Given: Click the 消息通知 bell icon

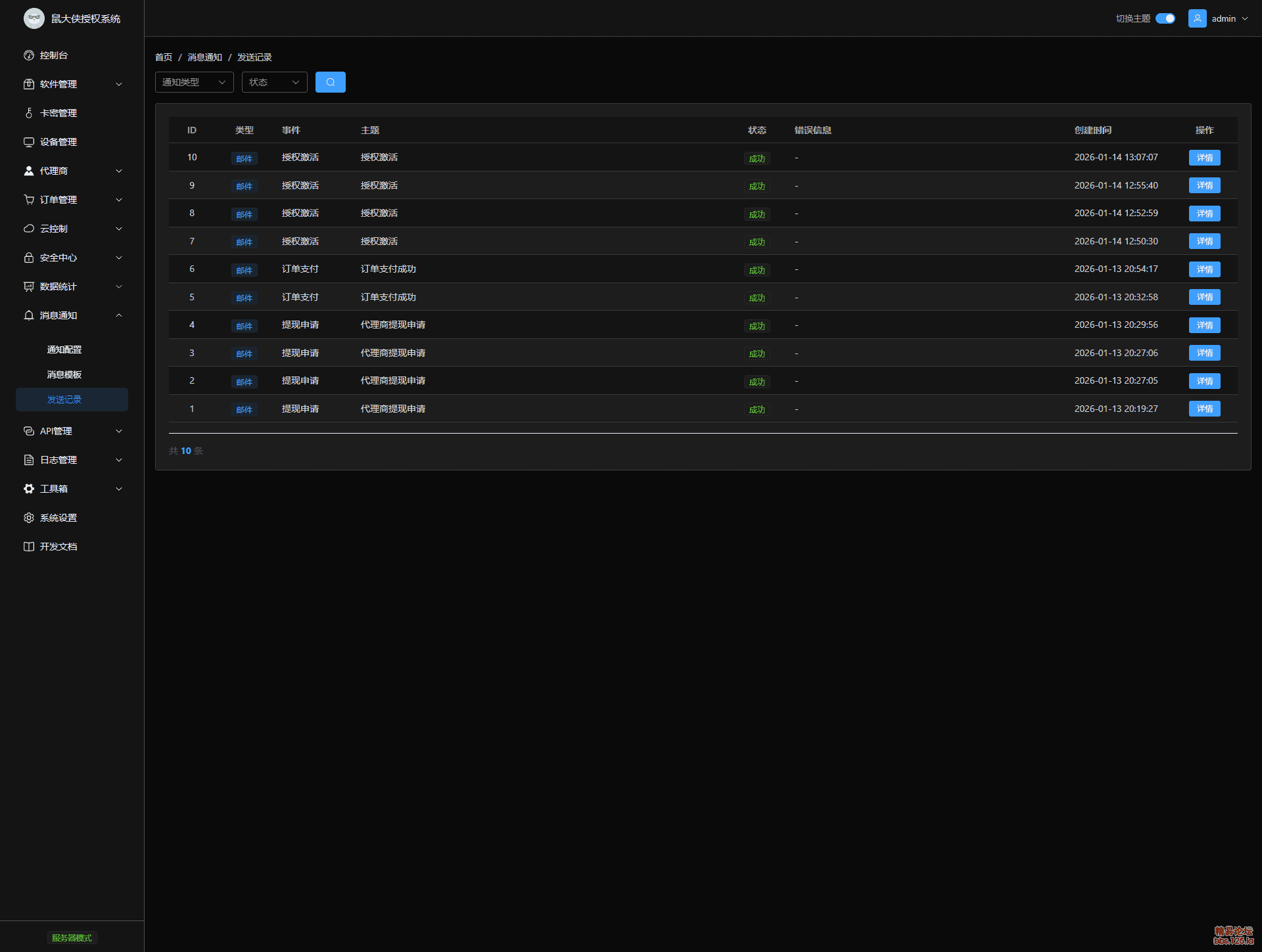Looking at the screenshot, I should tap(29, 315).
